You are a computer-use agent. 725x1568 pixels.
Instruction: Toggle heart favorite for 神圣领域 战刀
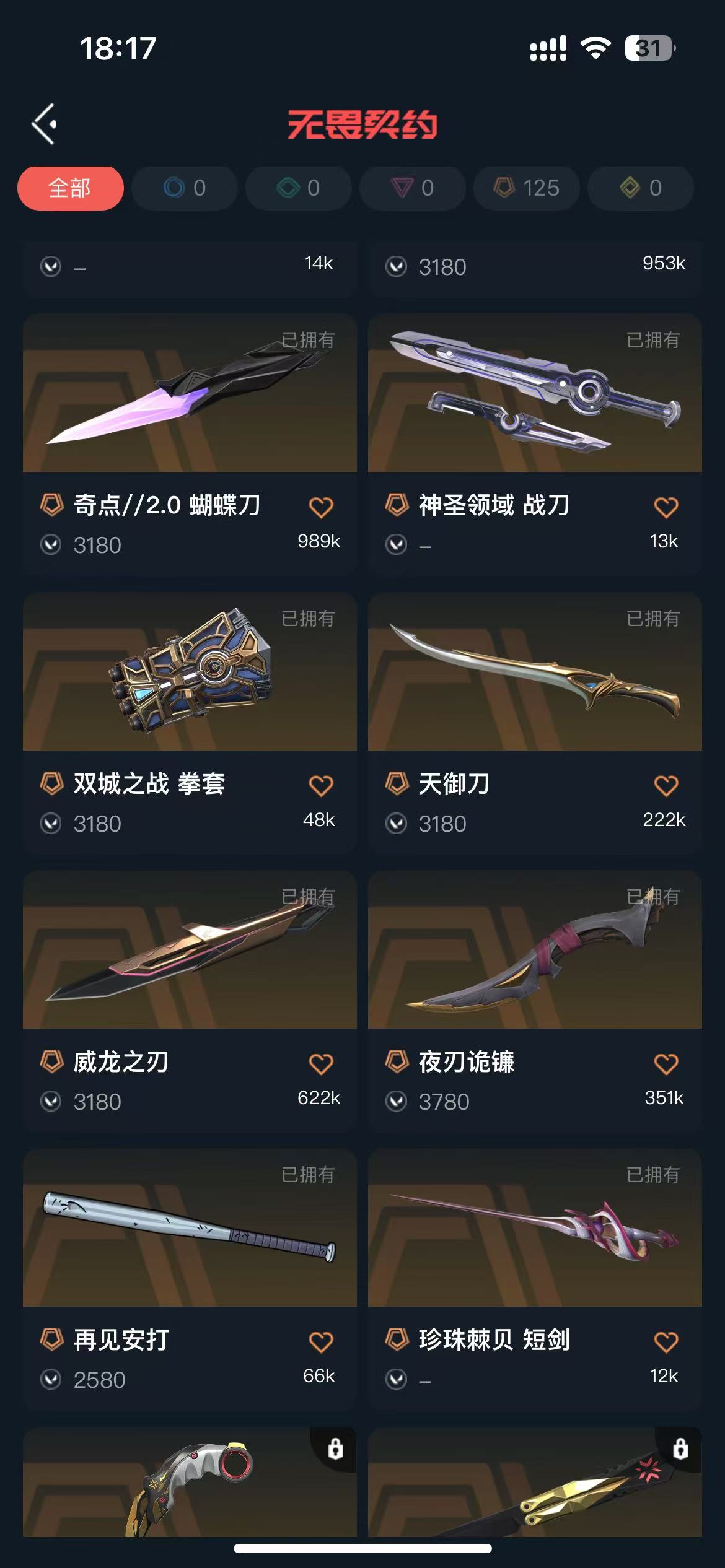coord(666,508)
